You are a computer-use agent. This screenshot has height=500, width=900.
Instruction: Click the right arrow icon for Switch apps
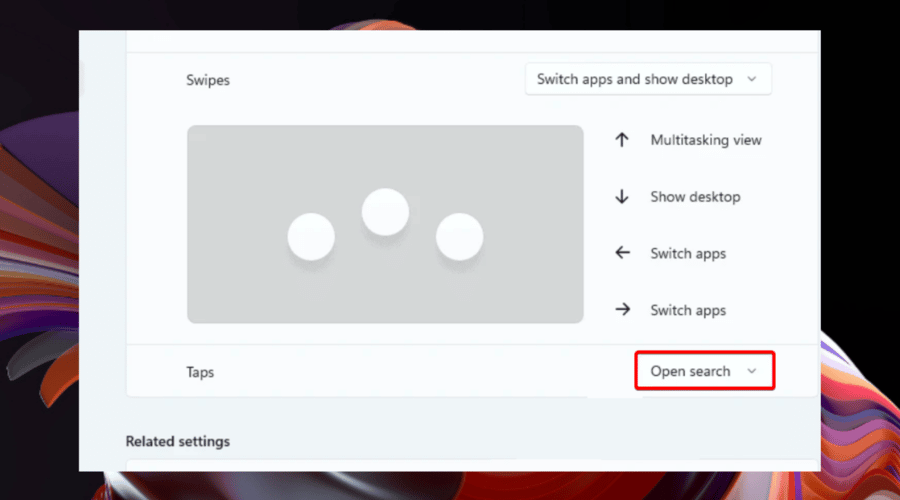click(623, 310)
